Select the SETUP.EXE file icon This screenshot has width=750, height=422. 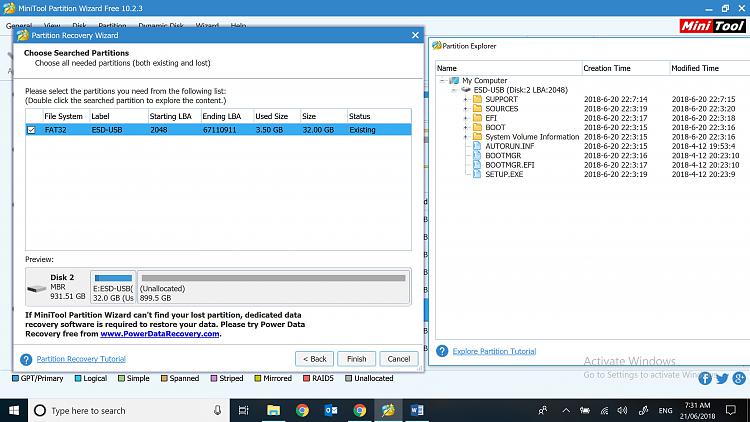477,174
